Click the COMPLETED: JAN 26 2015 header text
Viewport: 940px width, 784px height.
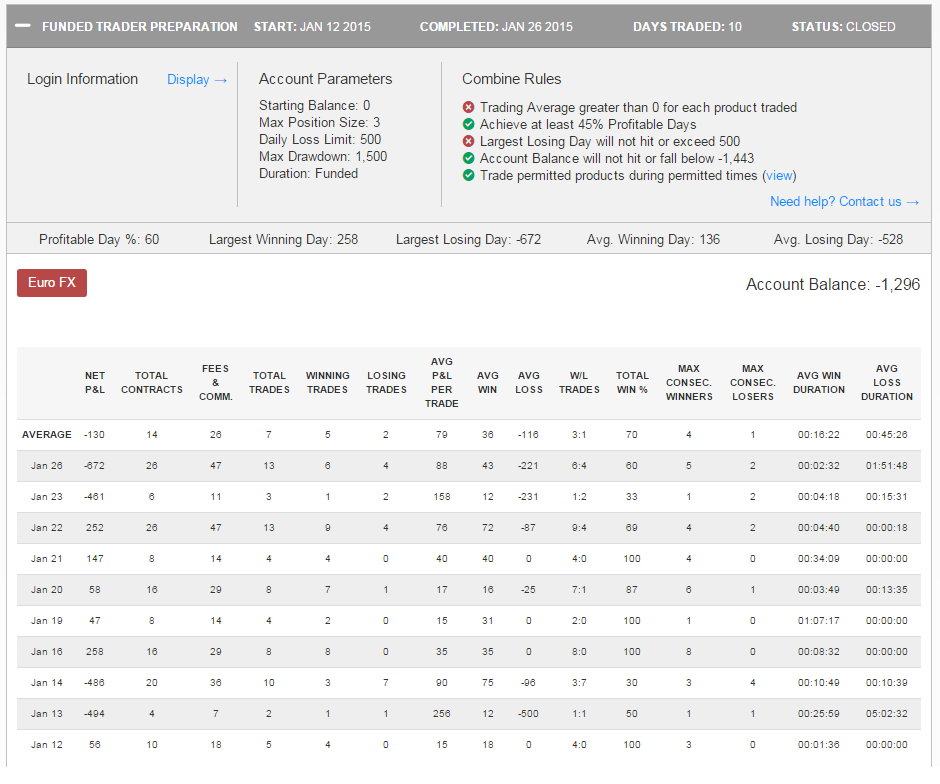coord(496,26)
